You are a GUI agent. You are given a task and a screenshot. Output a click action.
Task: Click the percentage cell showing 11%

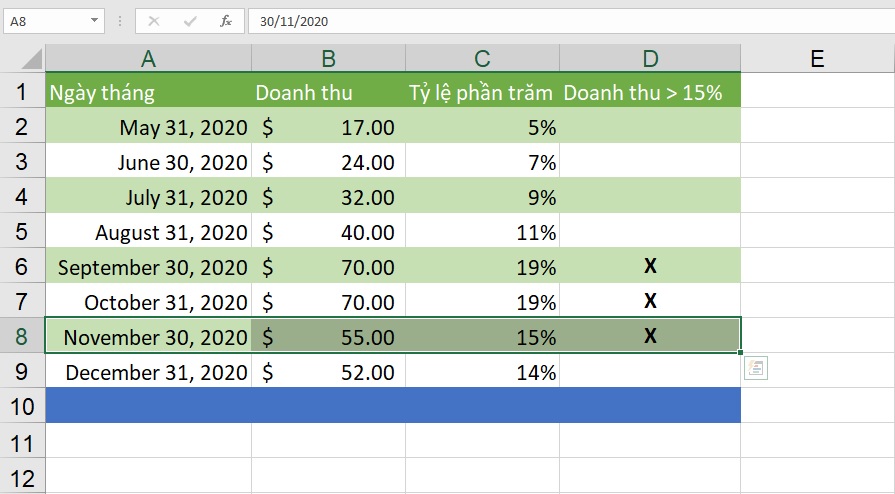pyautogui.click(x=482, y=231)
